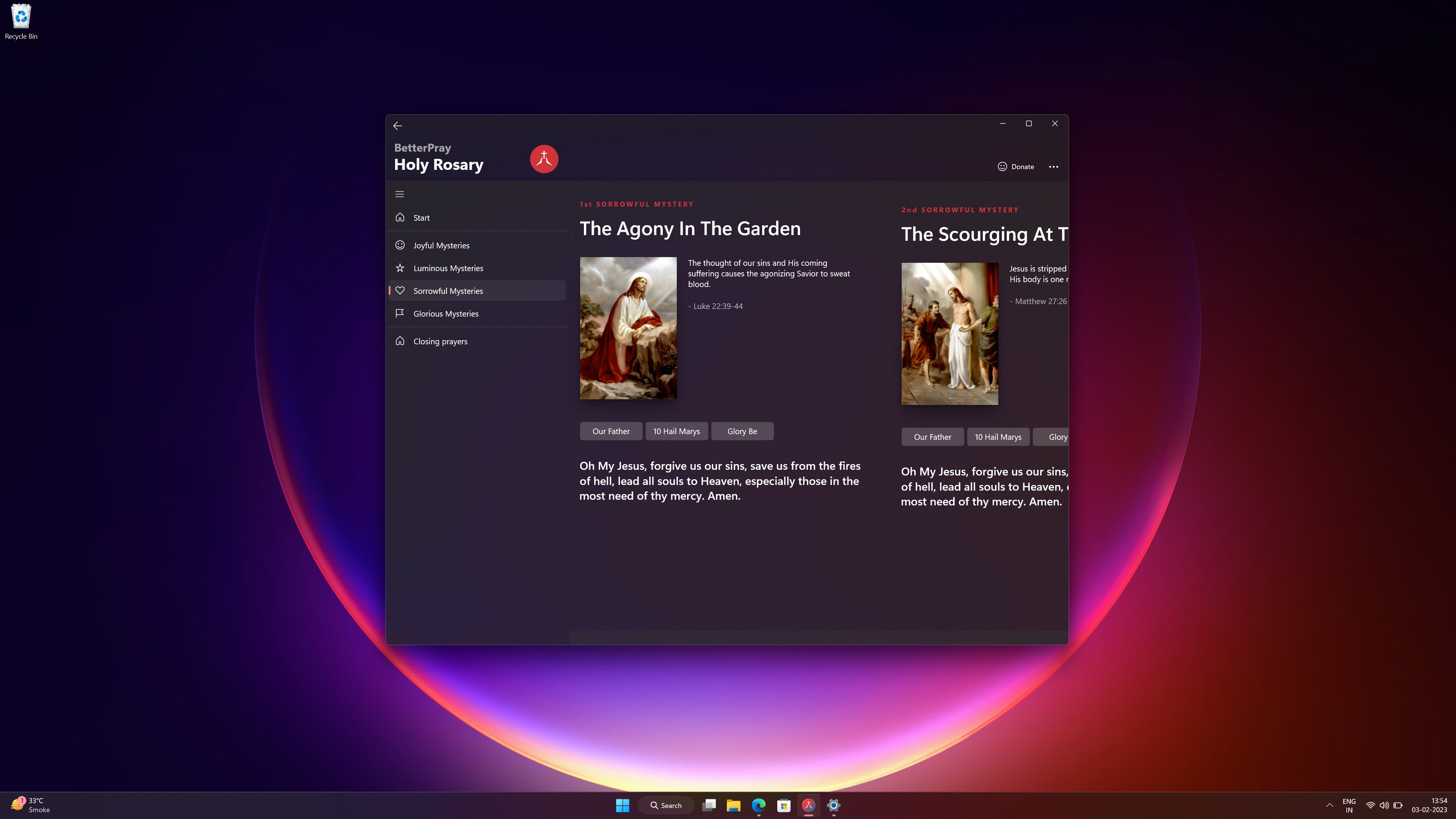Toggle the hamburger navigation menu

[x=400, y=194]
